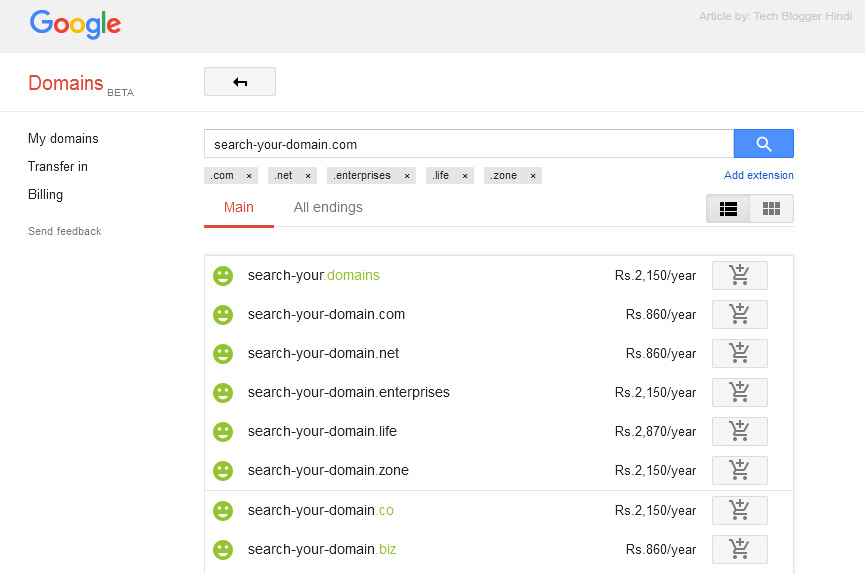Viewport: 865px width, 574px height.
Task: Remove the .life extension filter
Action: (465, 176)
